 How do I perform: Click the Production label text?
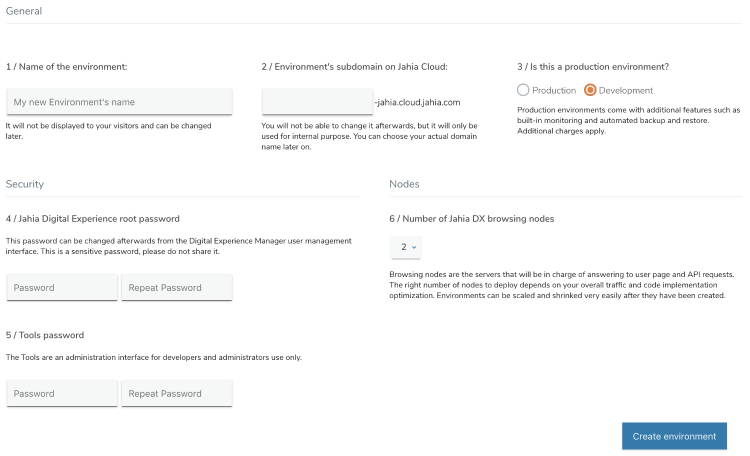(x=554, y=90)
